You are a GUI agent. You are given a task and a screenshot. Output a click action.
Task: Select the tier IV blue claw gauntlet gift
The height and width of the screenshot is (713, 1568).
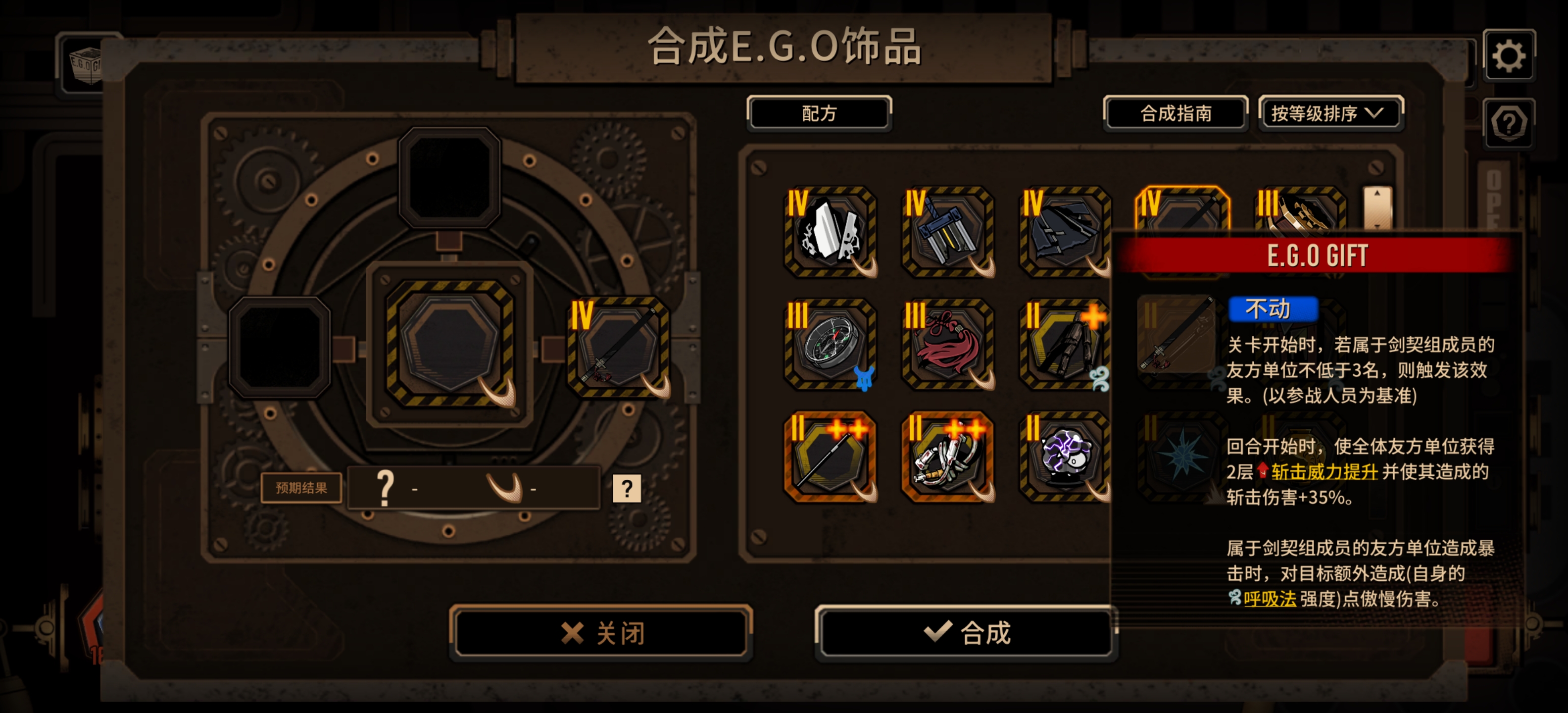(x=948, y=232)
